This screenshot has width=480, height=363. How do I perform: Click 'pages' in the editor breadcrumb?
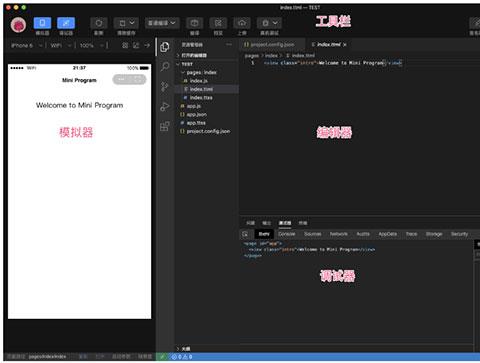tap(252, 55)
